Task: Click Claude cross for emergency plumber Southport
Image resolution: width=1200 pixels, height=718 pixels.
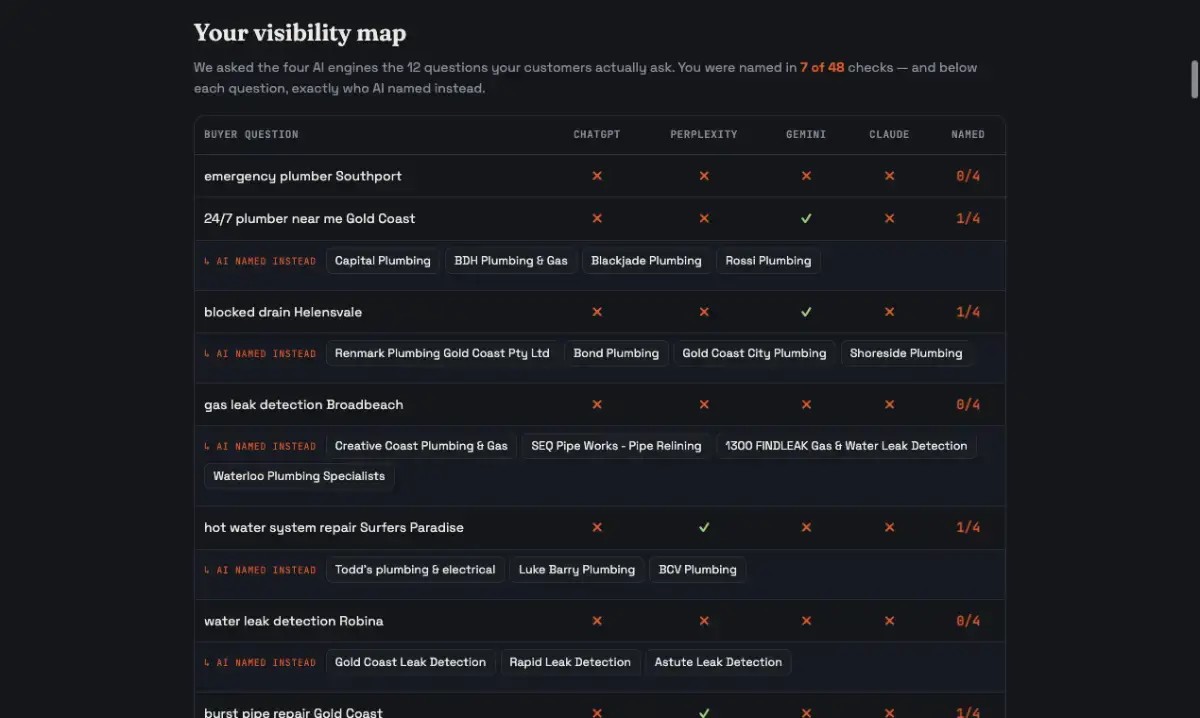Action: 889,176
